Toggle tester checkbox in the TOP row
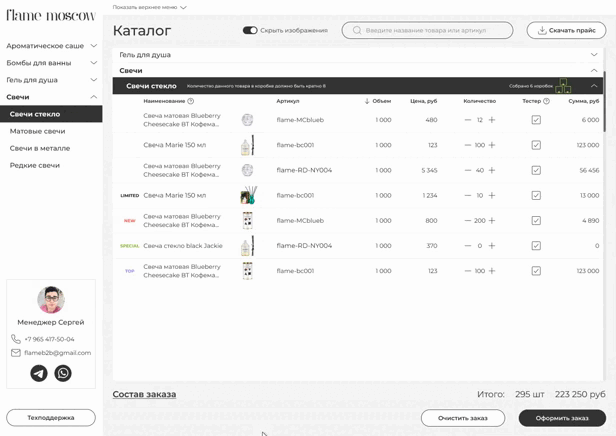Screen dimensions: 616x436 [x=536, y=271]
